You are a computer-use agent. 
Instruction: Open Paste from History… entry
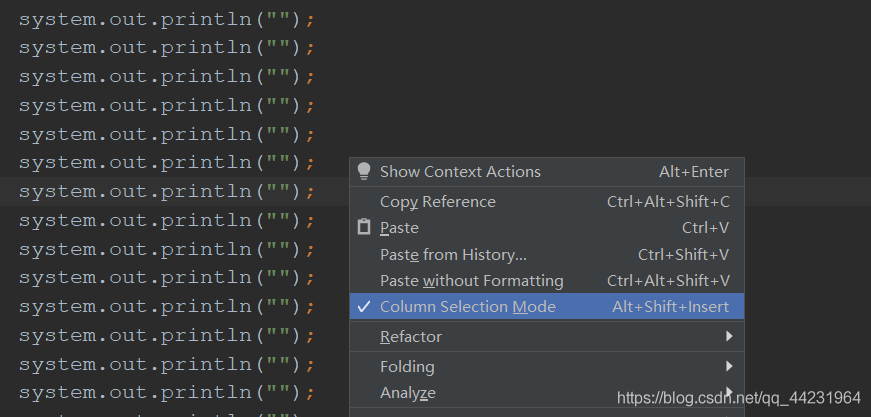453,255
